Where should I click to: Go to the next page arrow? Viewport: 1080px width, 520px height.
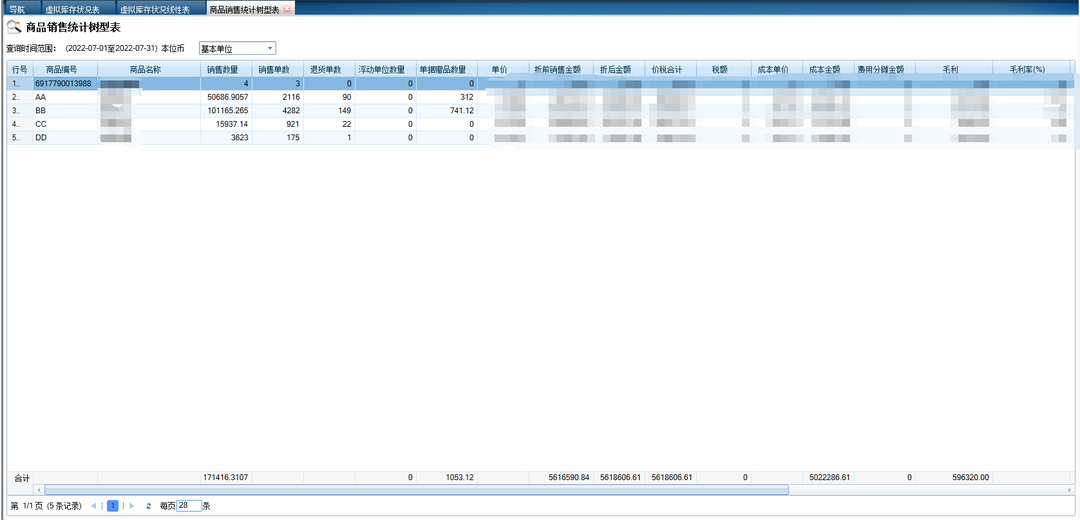click(132, 506)
